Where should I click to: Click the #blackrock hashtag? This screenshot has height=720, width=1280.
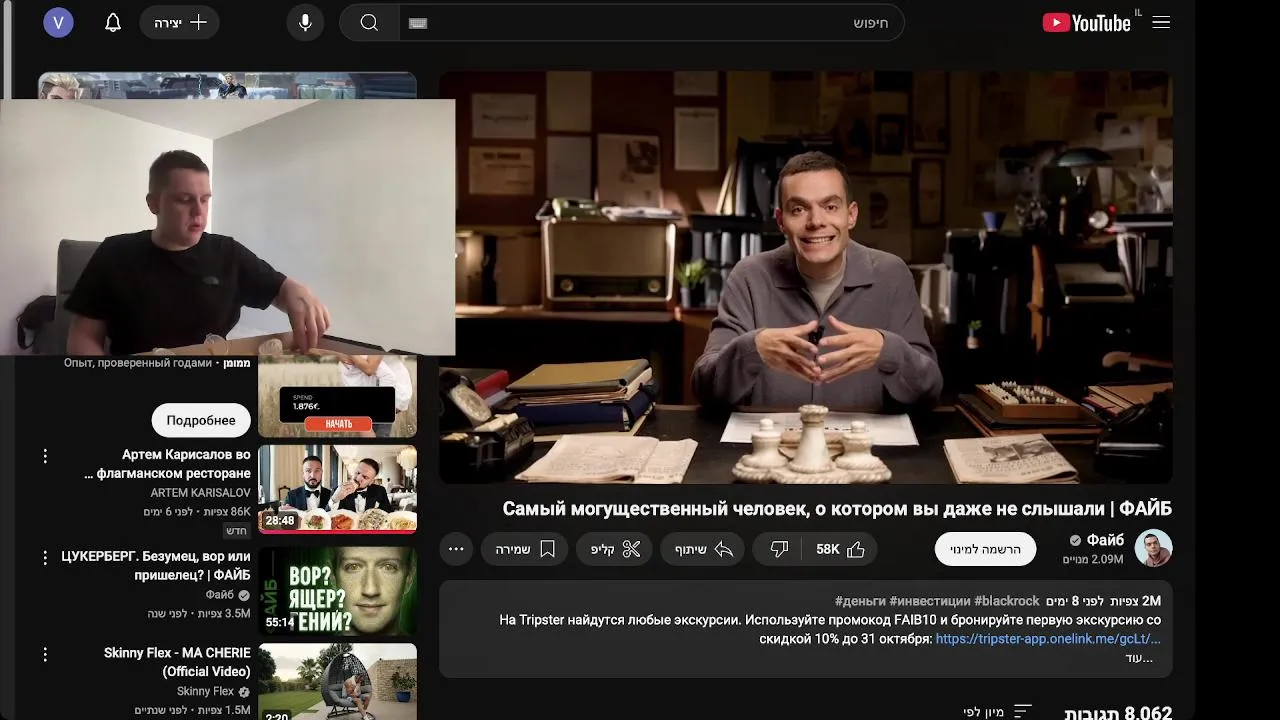[x=1007, y=601]
